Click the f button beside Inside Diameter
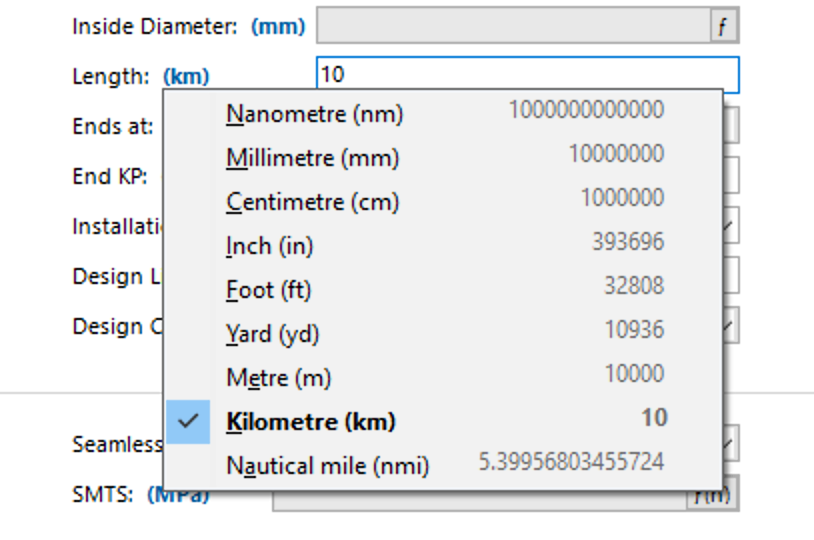This screenshot has height=540, width=814. [723, 27]
